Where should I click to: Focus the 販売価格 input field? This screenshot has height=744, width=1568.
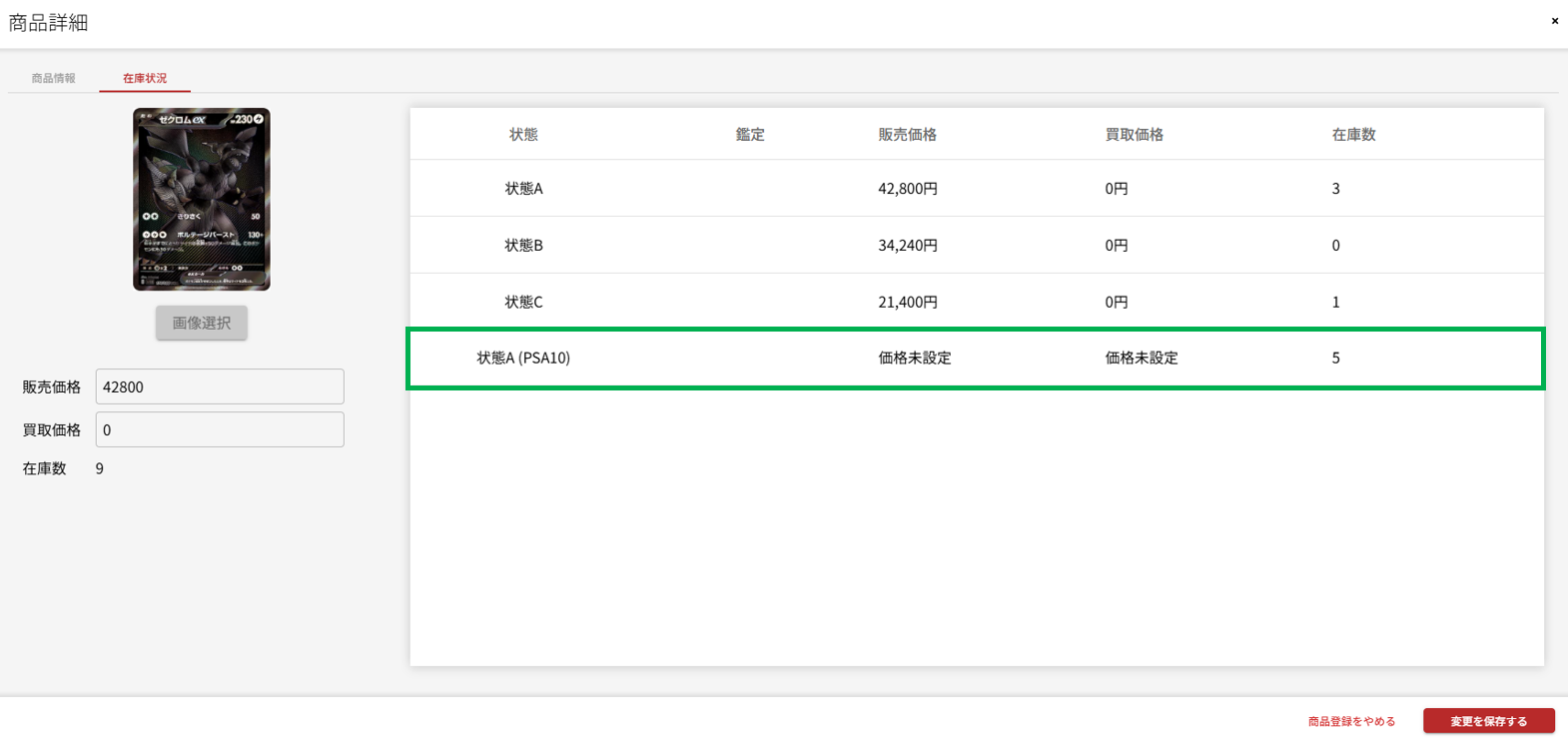(x=220, y=386)
